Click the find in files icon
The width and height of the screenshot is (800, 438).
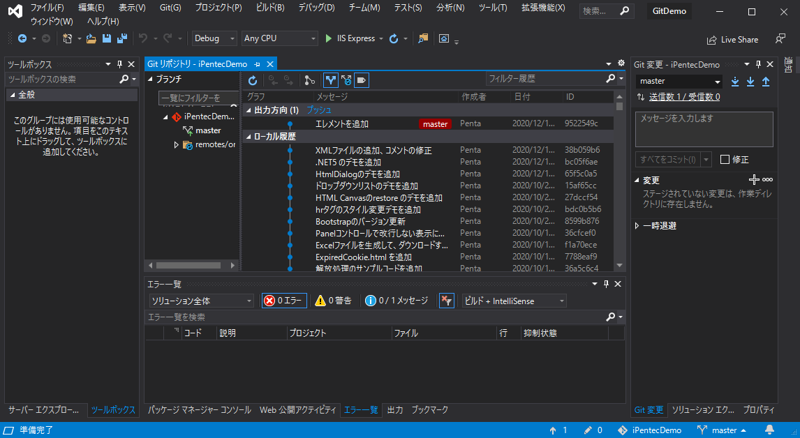[423, 38]
